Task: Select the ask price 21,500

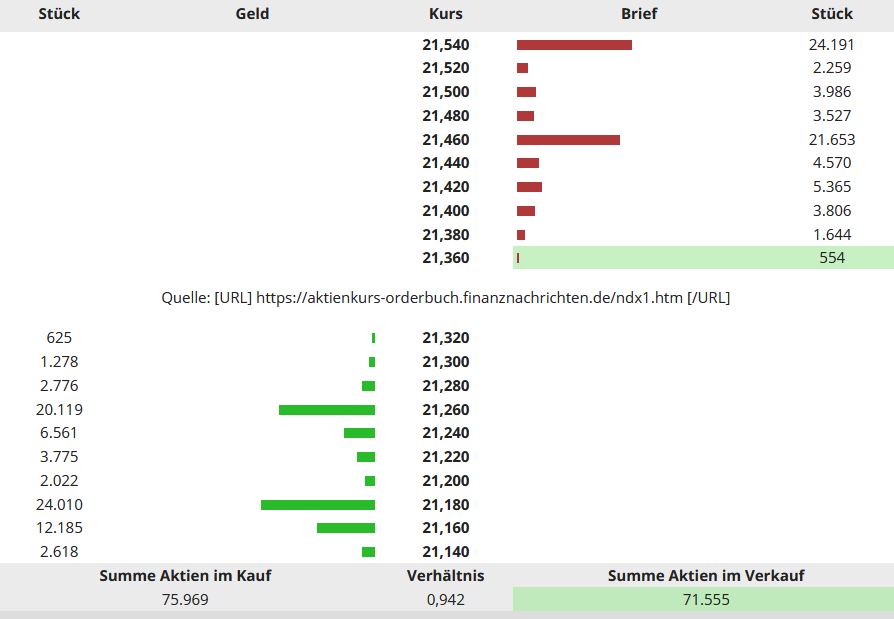Action: [x=446, y=92]
